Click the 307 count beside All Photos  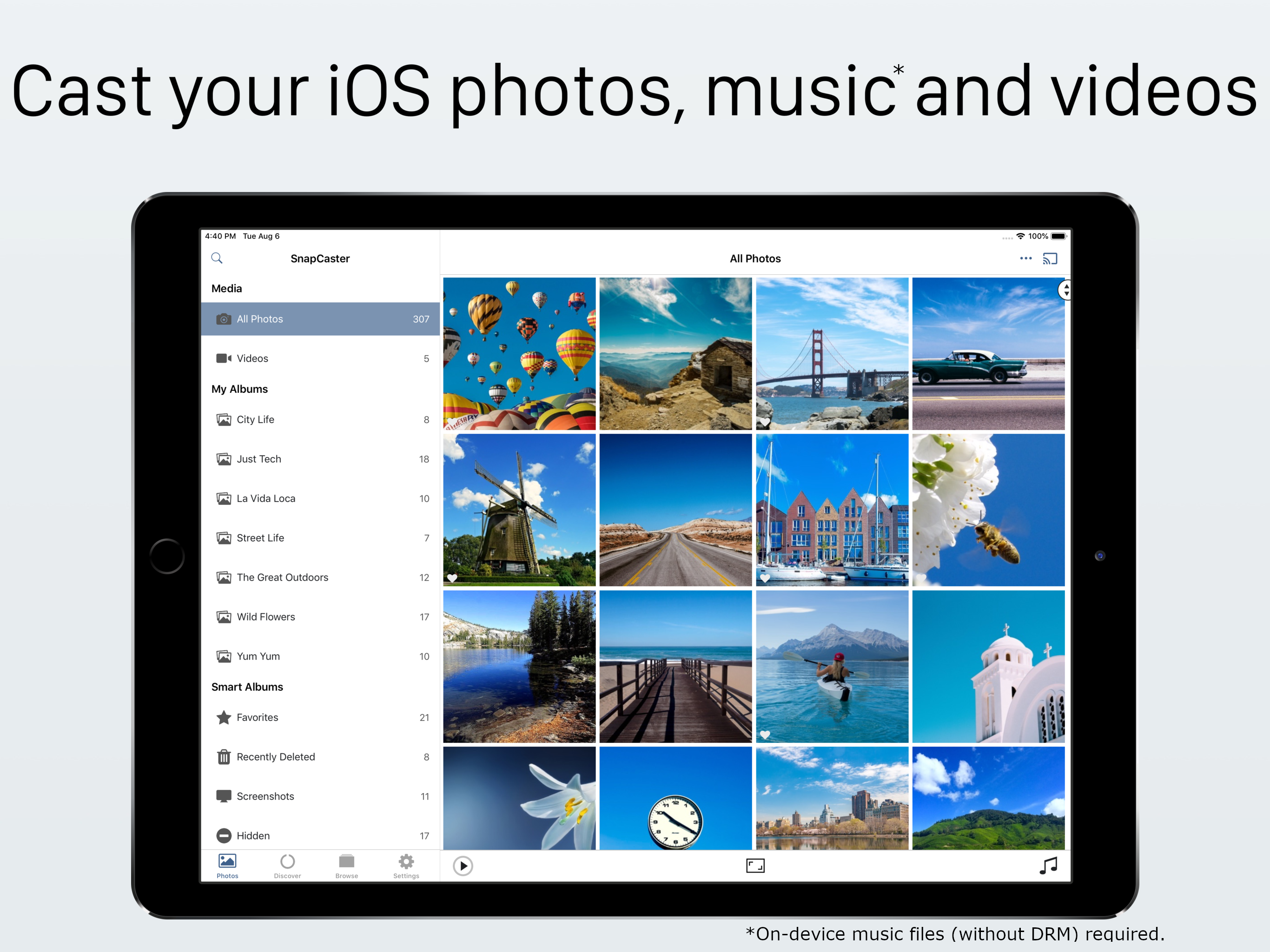[x=421, y=319]
